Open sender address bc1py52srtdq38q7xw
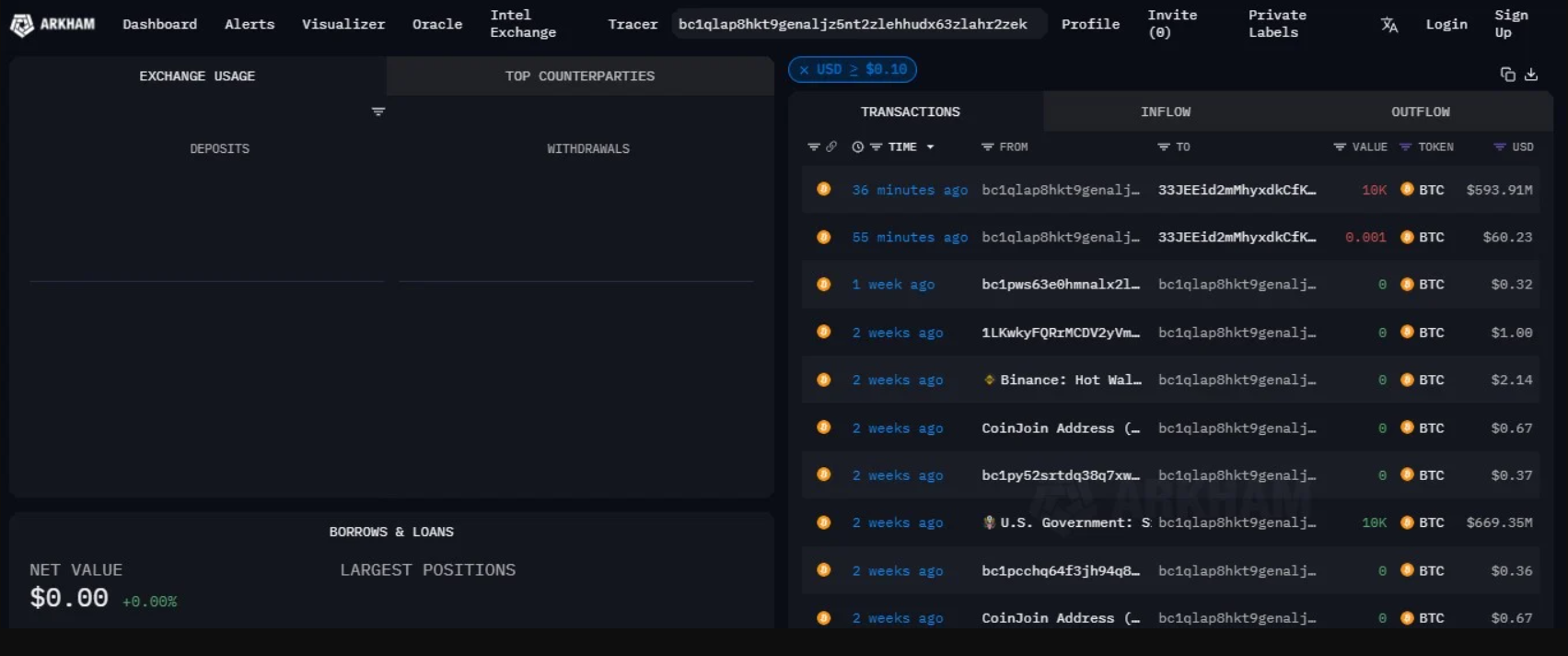The image size is (1568, 656). tap(1061, 475)
